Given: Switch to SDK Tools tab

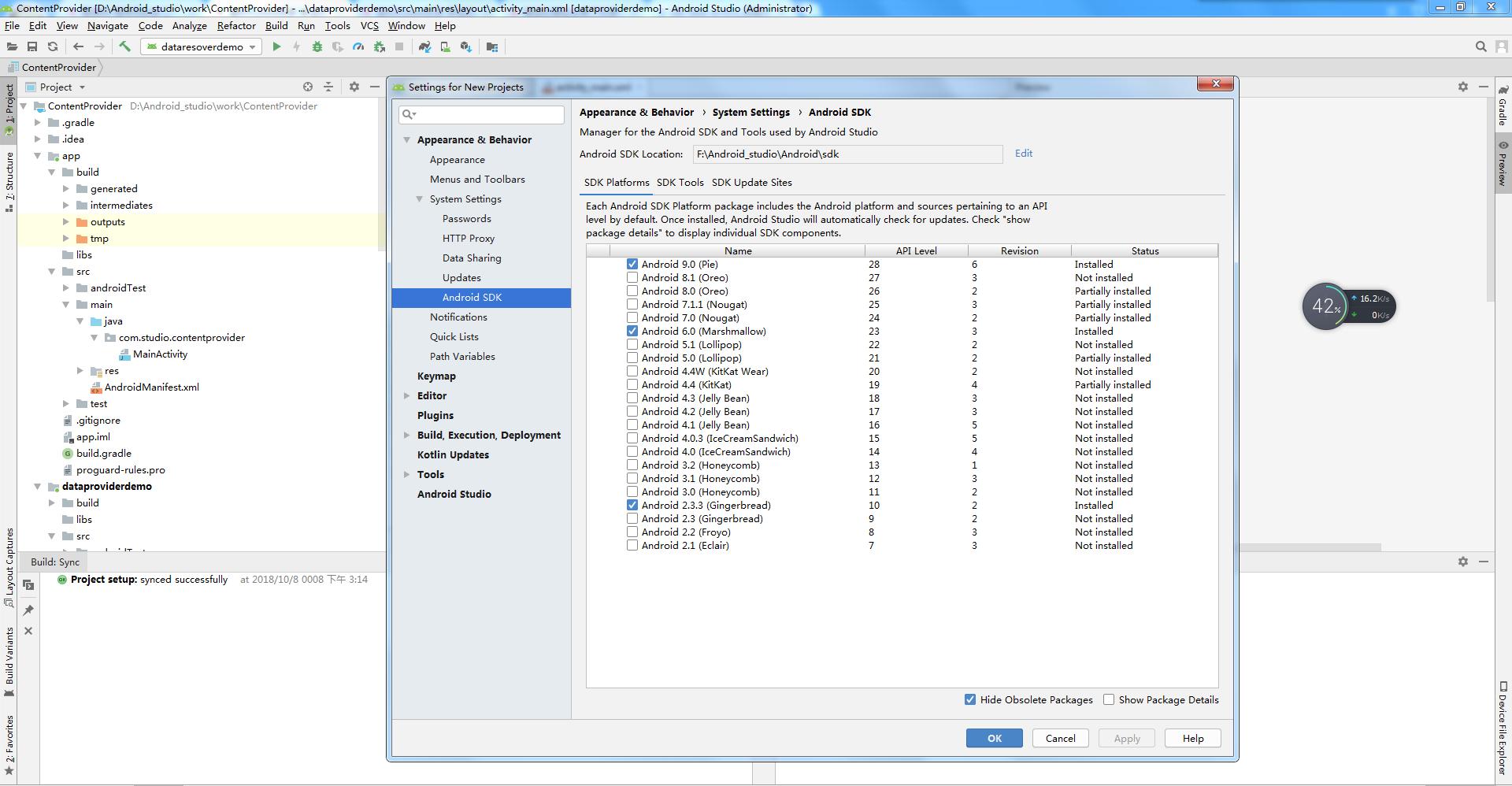Looking at the screenshot, I should 680,182.
